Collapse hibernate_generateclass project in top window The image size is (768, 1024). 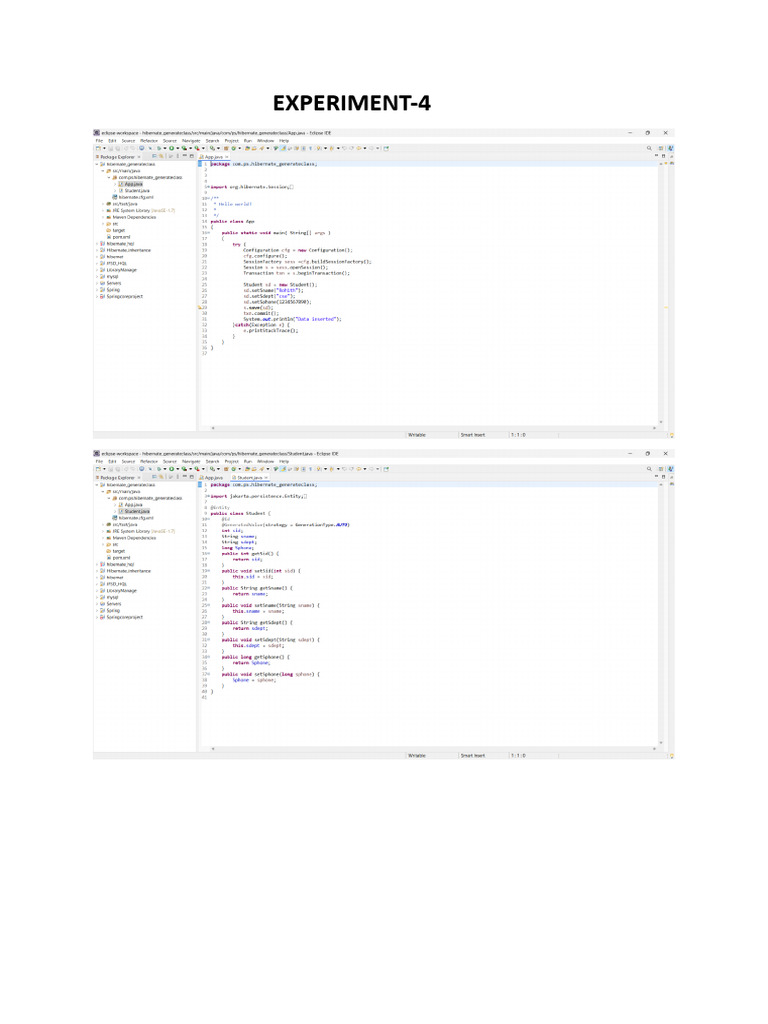click(x=97, y=164)
